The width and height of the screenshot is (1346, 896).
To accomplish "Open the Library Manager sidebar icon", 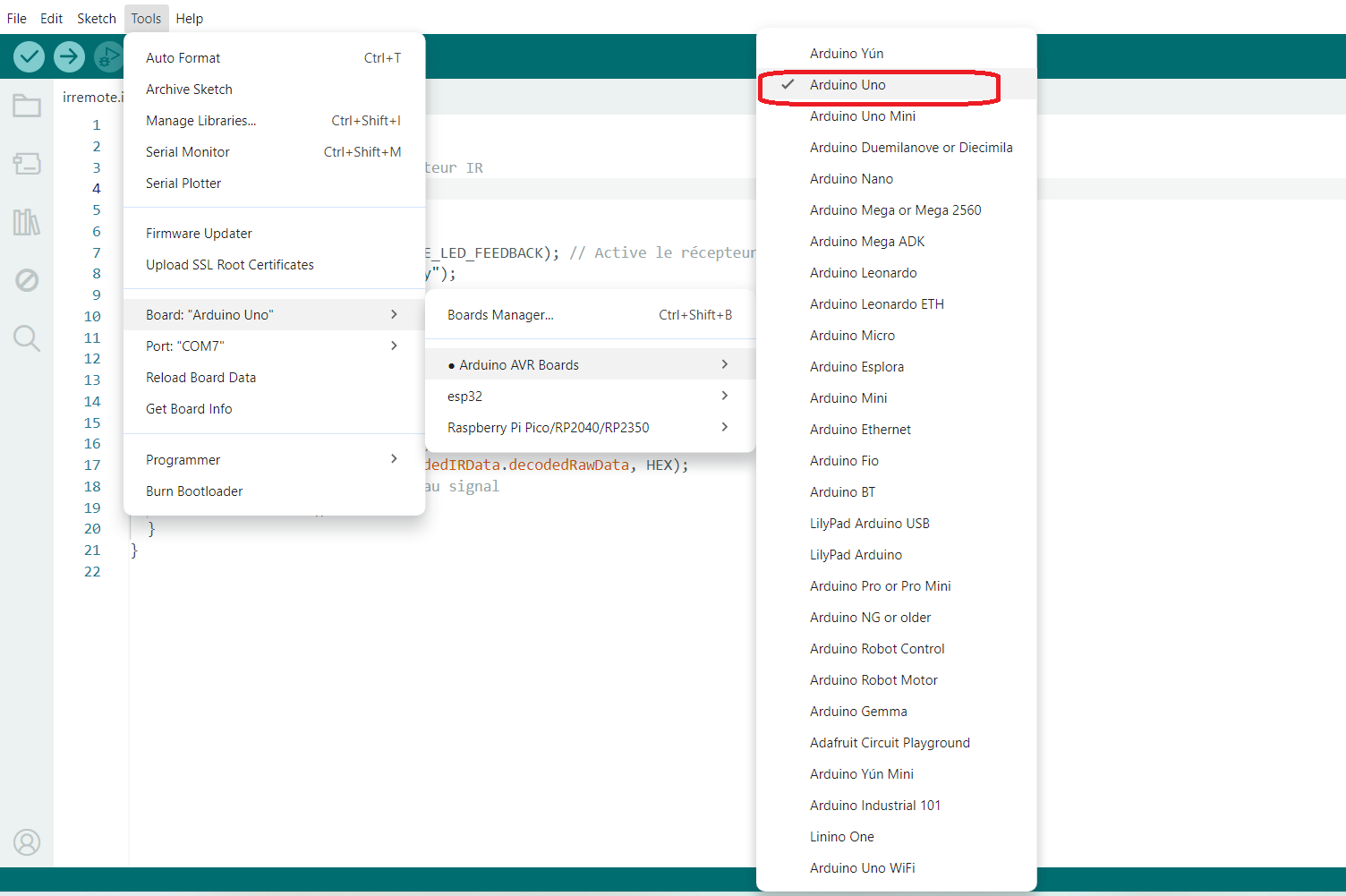I will pos(27,222).
